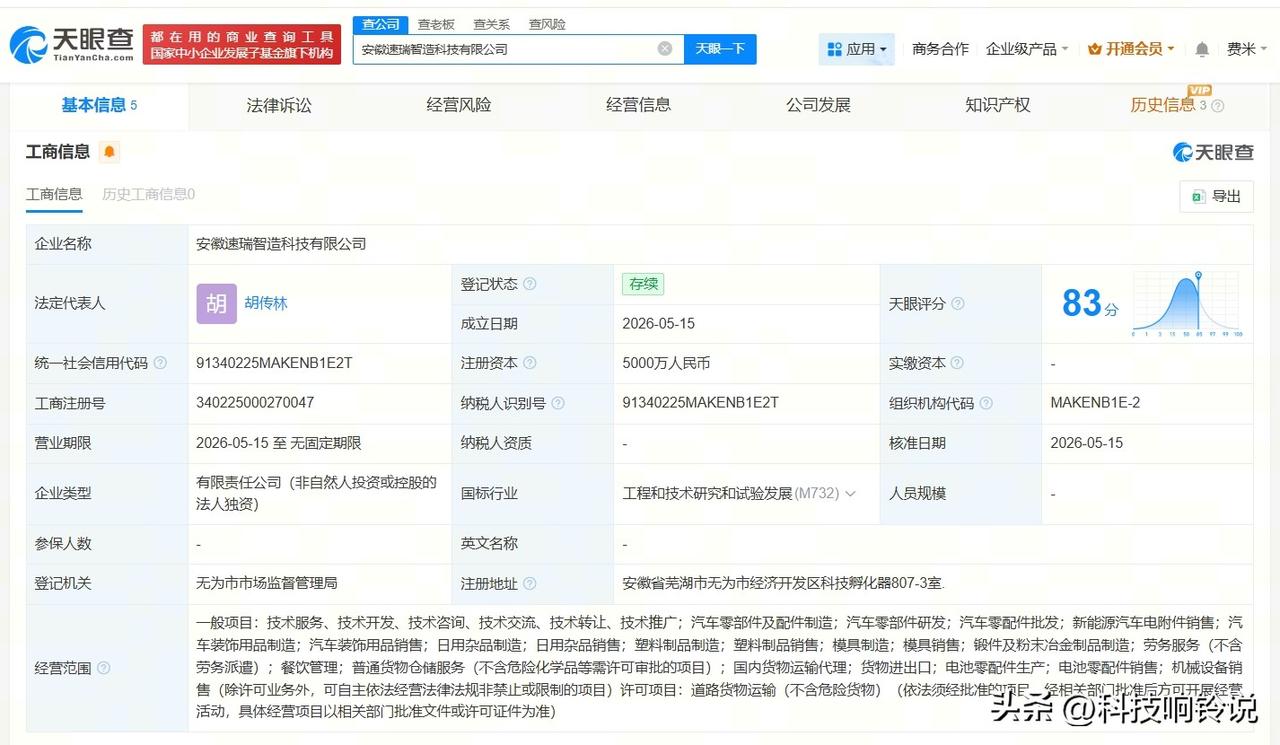The width and height of the screenshot is (1280, 745).
Task: Click the 83分 score value
Action: click(1090, 303)
